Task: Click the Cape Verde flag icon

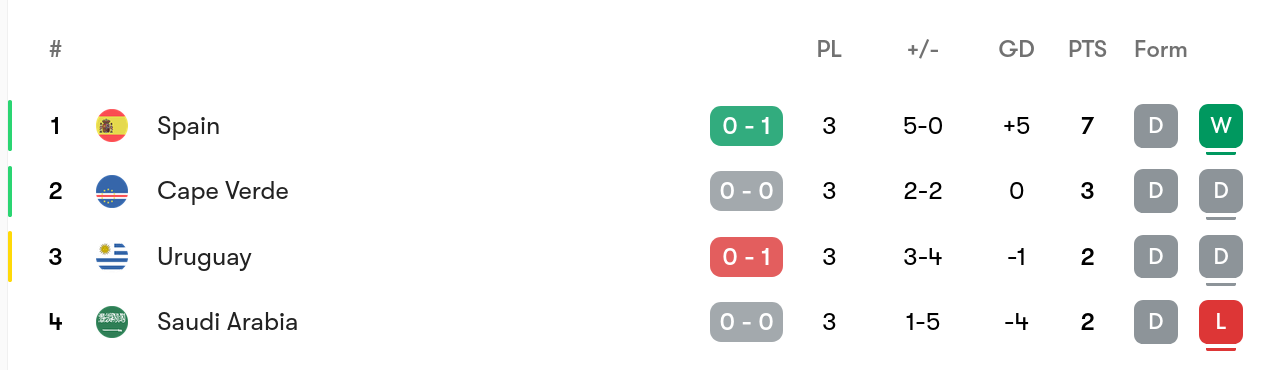Action: tap(112, 191)
